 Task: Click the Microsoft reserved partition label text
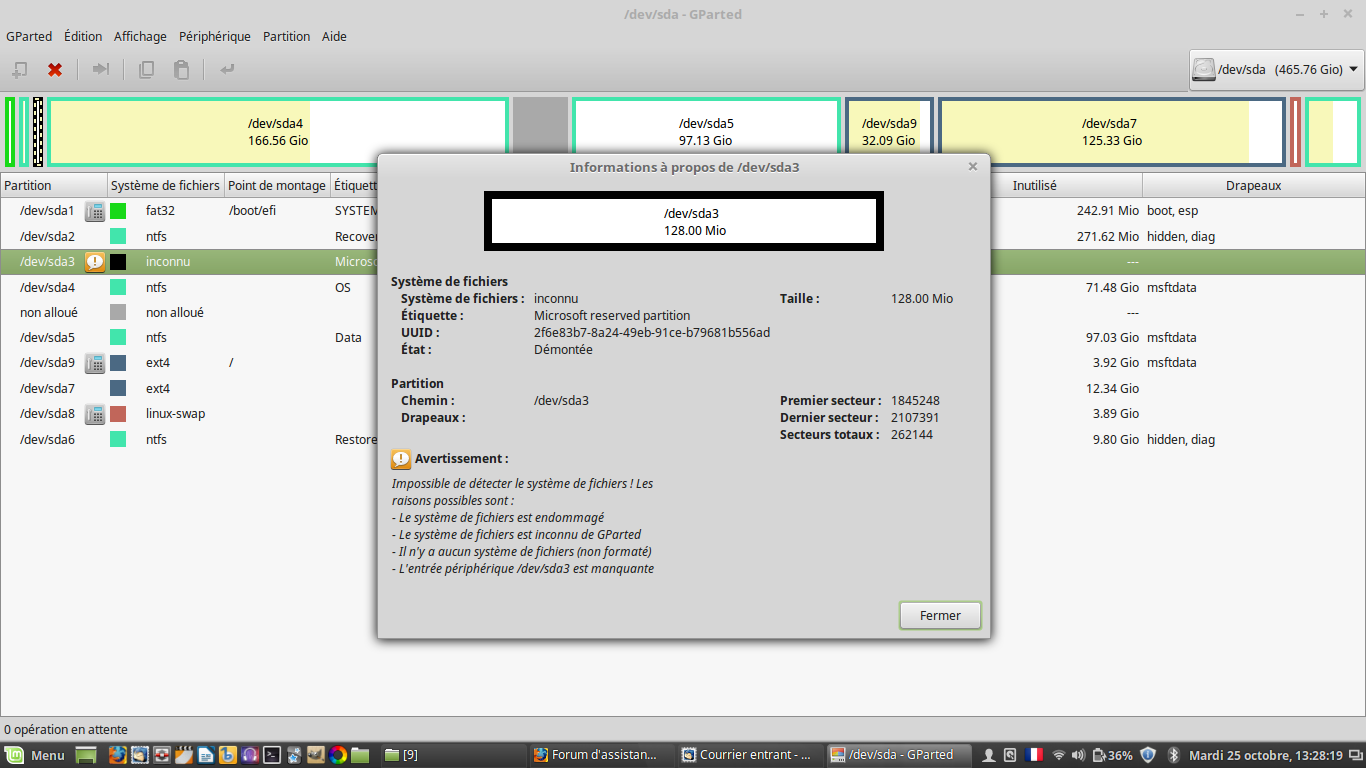click(x=612, y=315)
